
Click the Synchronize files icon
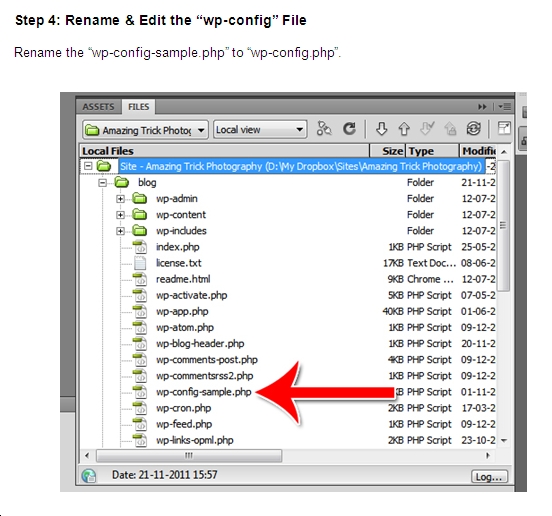tap(473, 129)
